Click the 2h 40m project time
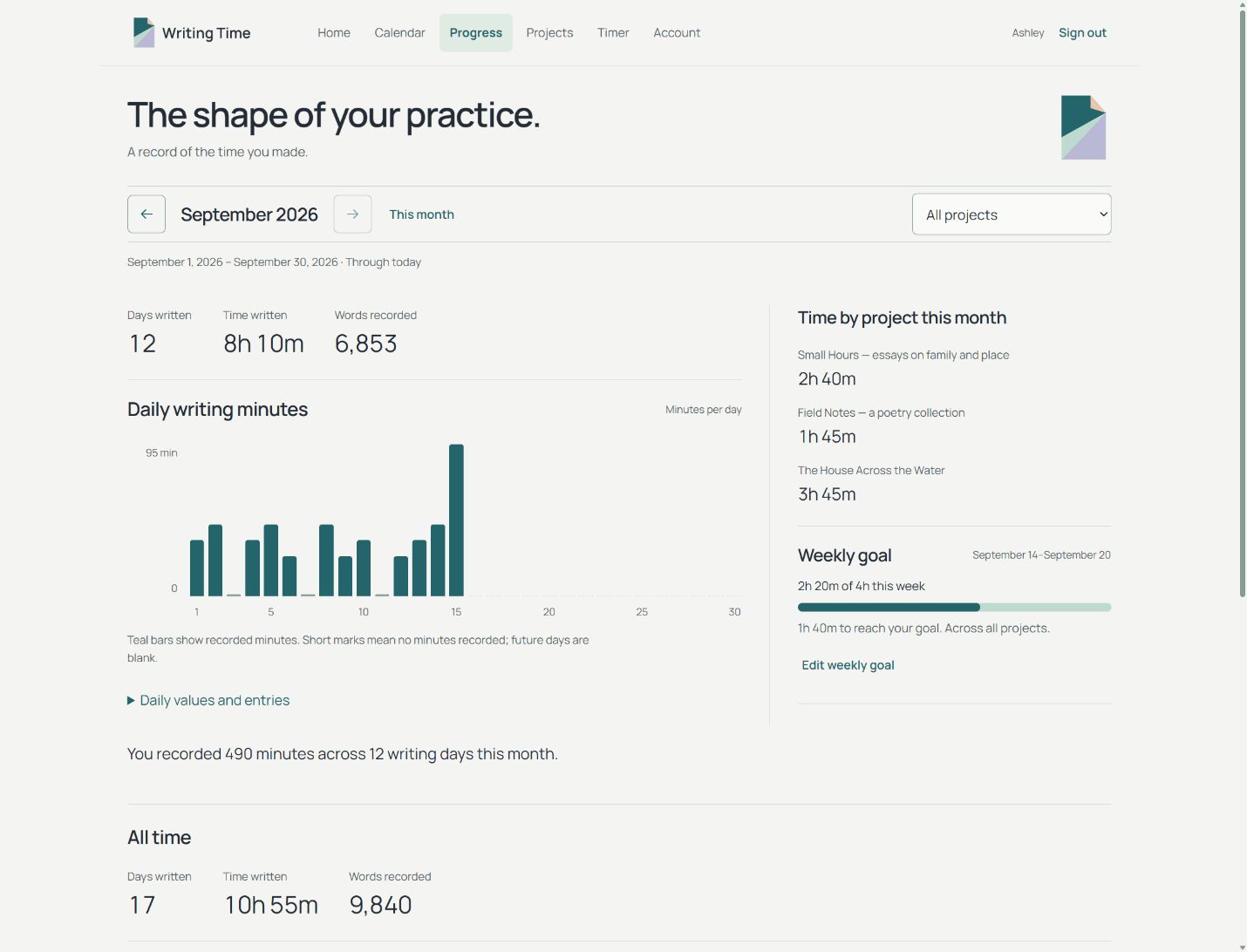 pyautogui.click(x=827, y=379)
